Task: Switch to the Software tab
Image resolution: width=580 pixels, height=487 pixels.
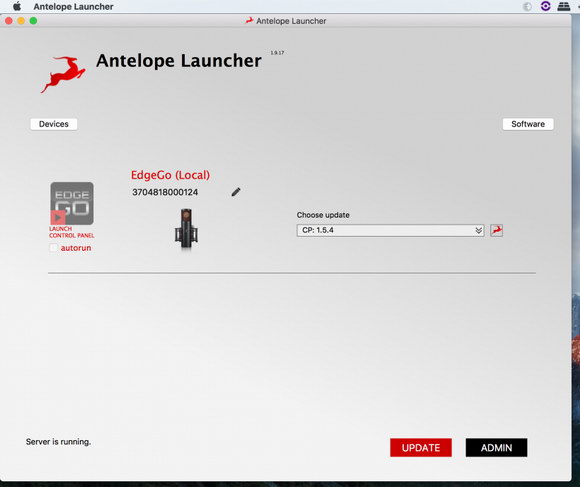Action: pyautogui.click(x=528, y=124)
